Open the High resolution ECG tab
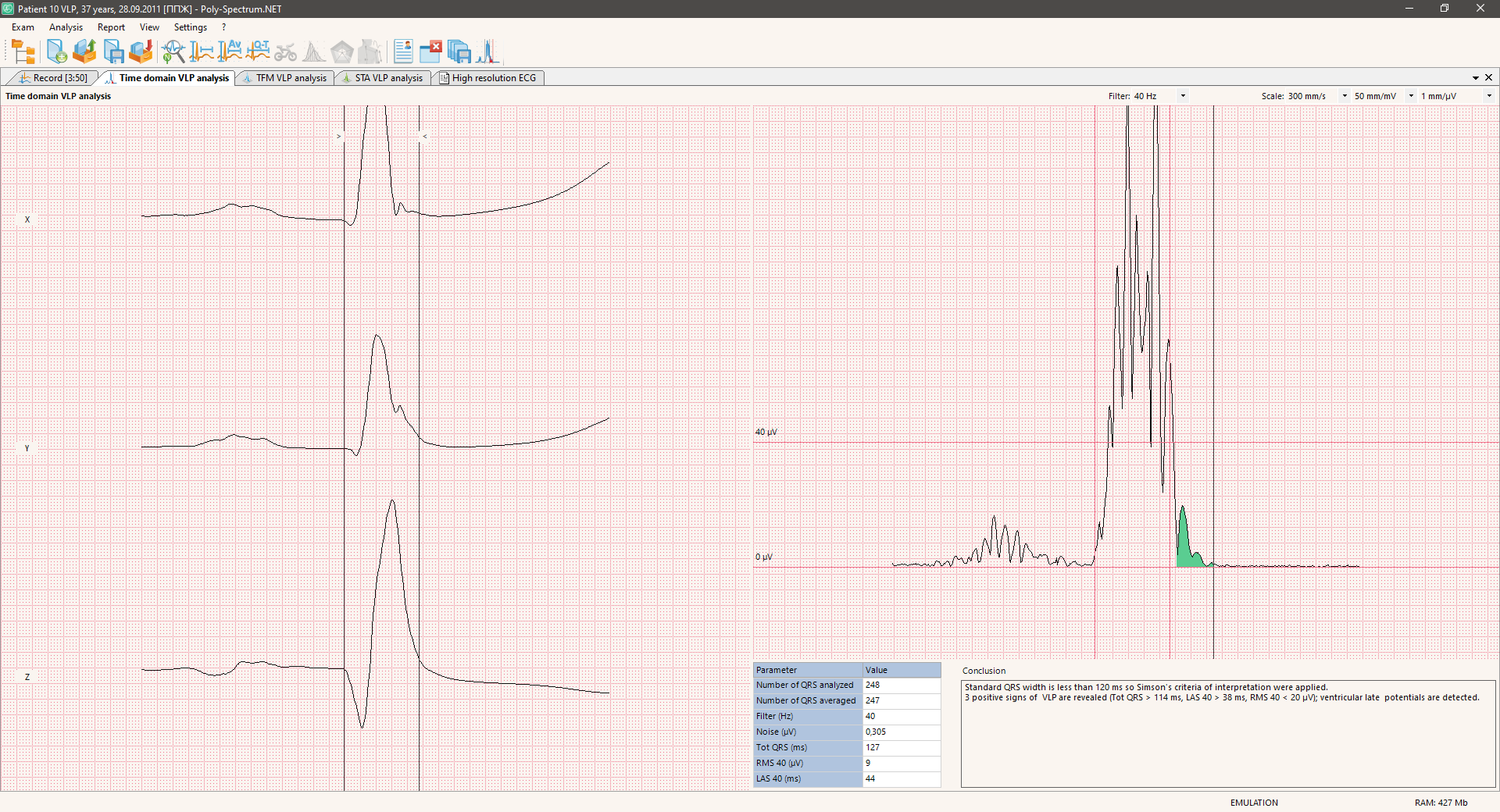 point(487,78)
